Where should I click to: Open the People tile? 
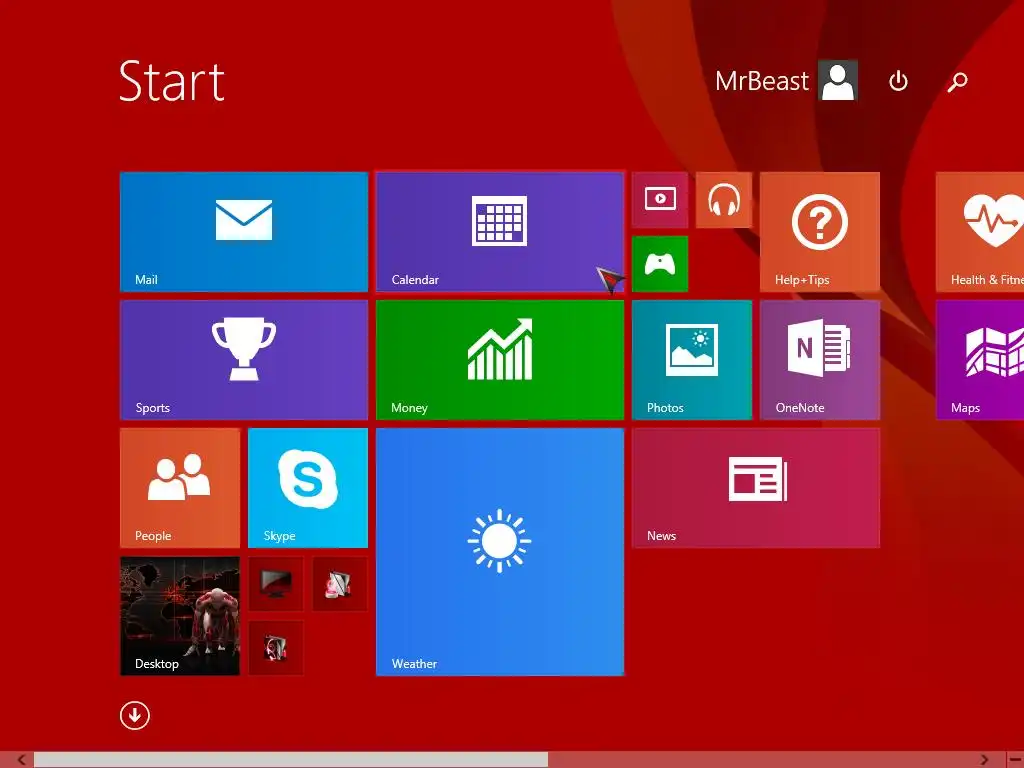pyautogui.click(x=180, y=488)
